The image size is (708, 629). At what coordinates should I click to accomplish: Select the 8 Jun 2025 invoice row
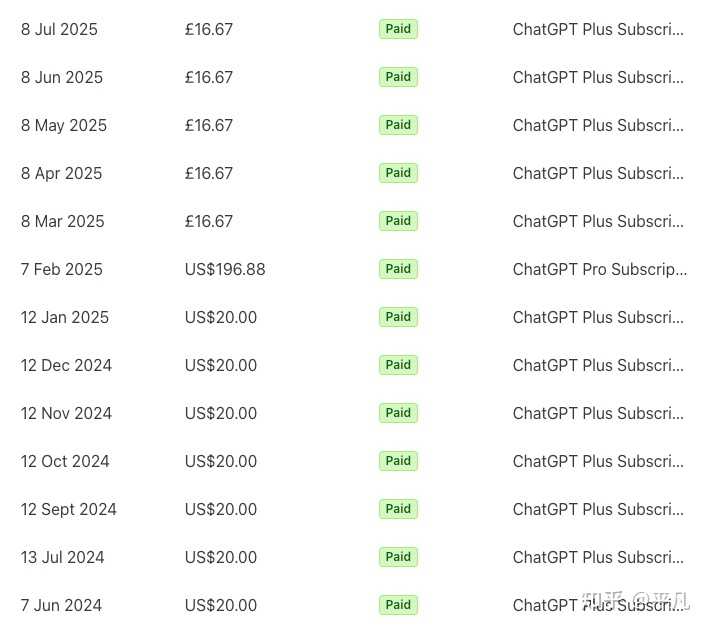61,77
